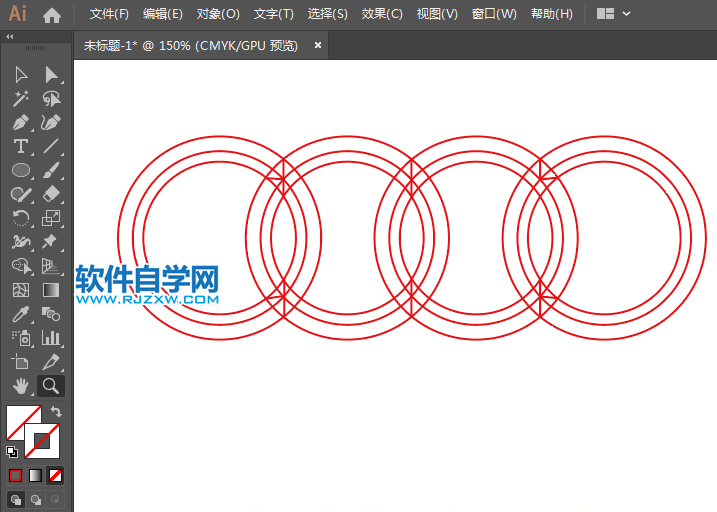Select the Gradient tool
This screenshot has width=717, height=512.
pos(51,290)
